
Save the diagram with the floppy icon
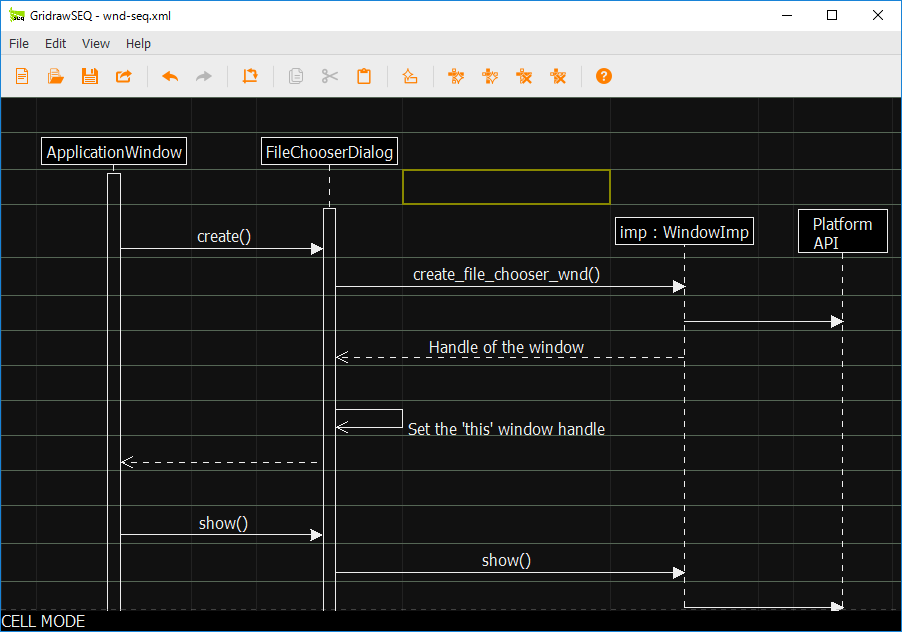(90, 76)
